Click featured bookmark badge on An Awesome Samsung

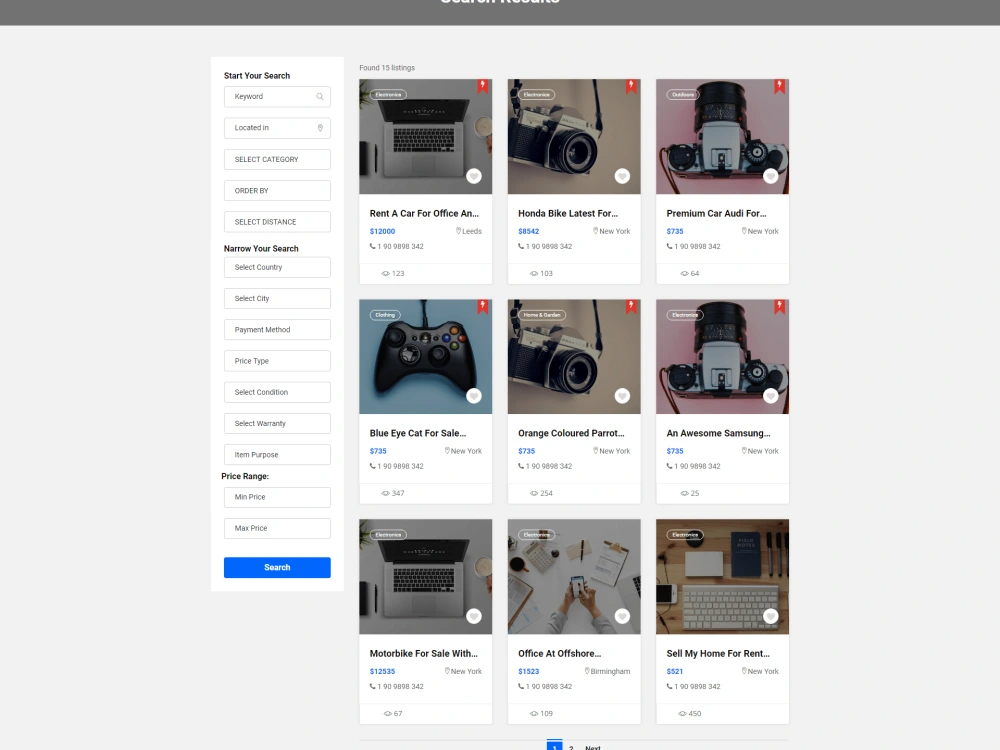[779, 307]
